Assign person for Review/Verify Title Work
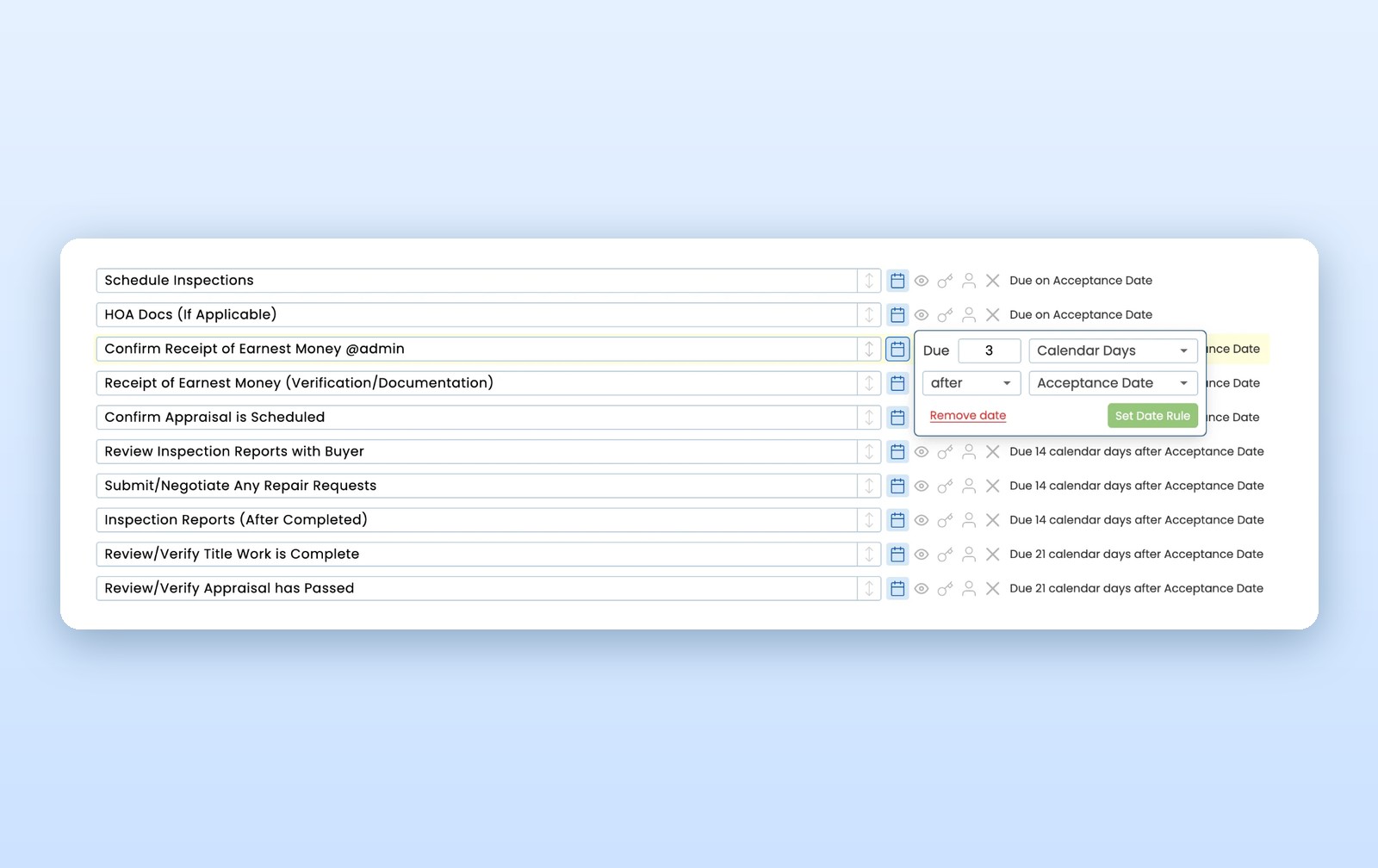Image resolution: width=1378 pixels, height=868 pixels. pyautogui.click(x=969, y=554)
